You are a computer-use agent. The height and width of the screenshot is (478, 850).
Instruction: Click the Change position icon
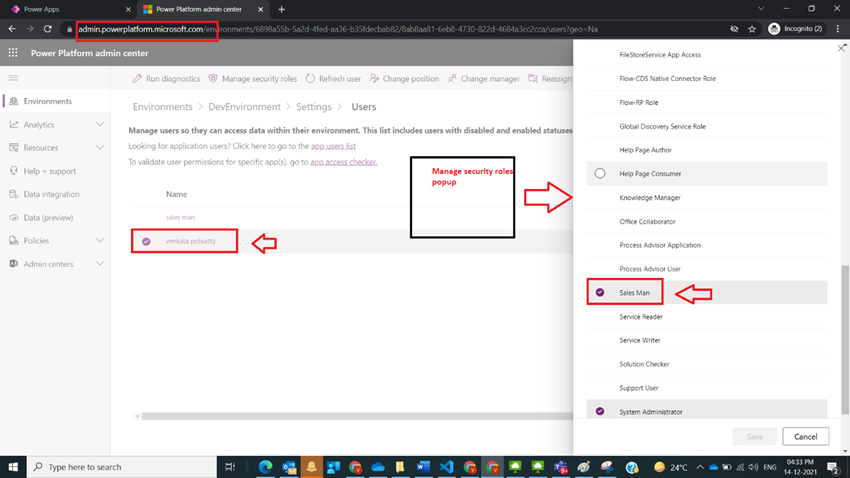click(374, 79)
